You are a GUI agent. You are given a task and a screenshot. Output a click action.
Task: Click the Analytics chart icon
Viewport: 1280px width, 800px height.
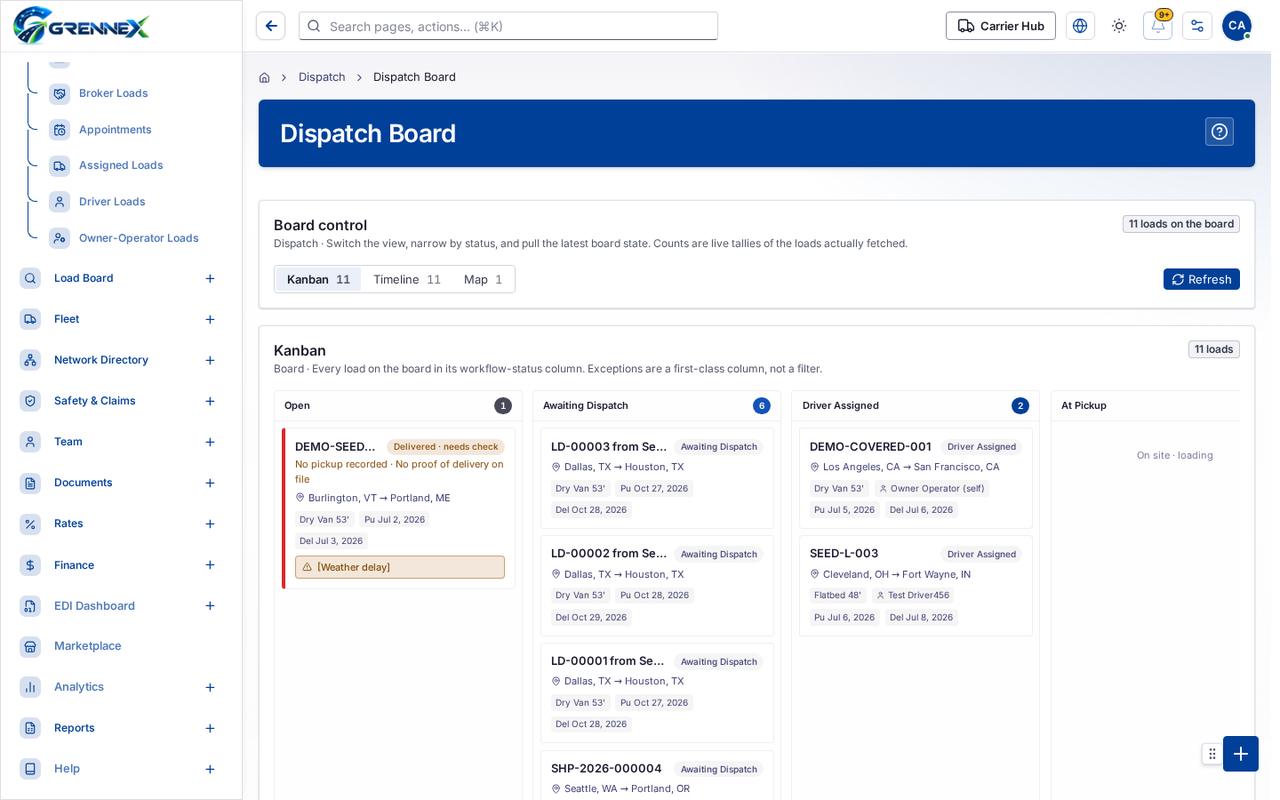point(31,687)
